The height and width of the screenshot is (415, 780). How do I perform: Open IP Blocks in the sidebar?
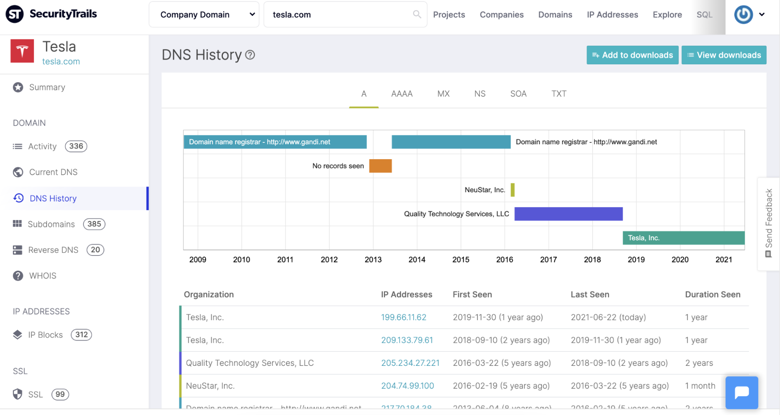(45, 335)
